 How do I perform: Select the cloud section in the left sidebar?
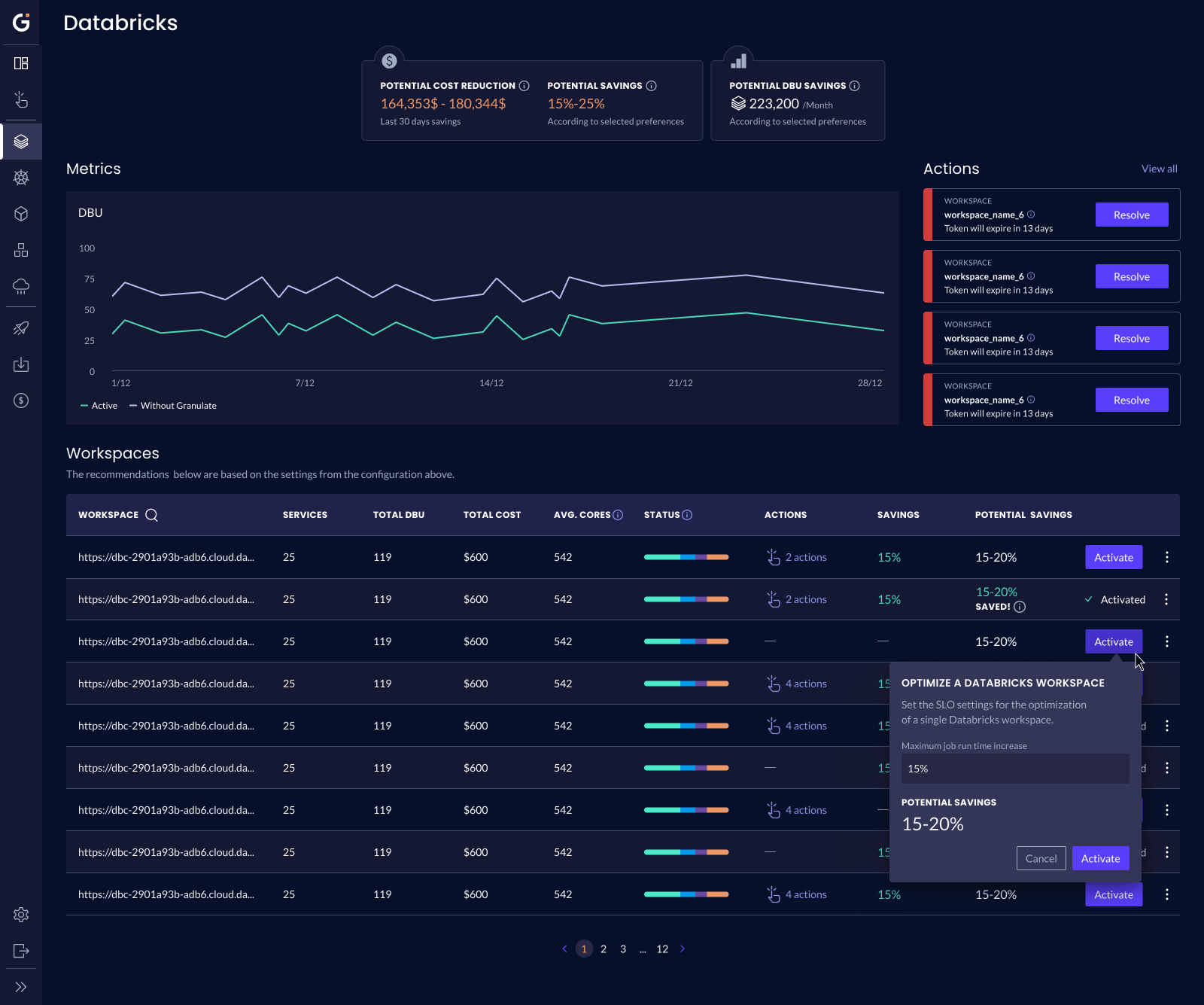(x=20, y=287)
